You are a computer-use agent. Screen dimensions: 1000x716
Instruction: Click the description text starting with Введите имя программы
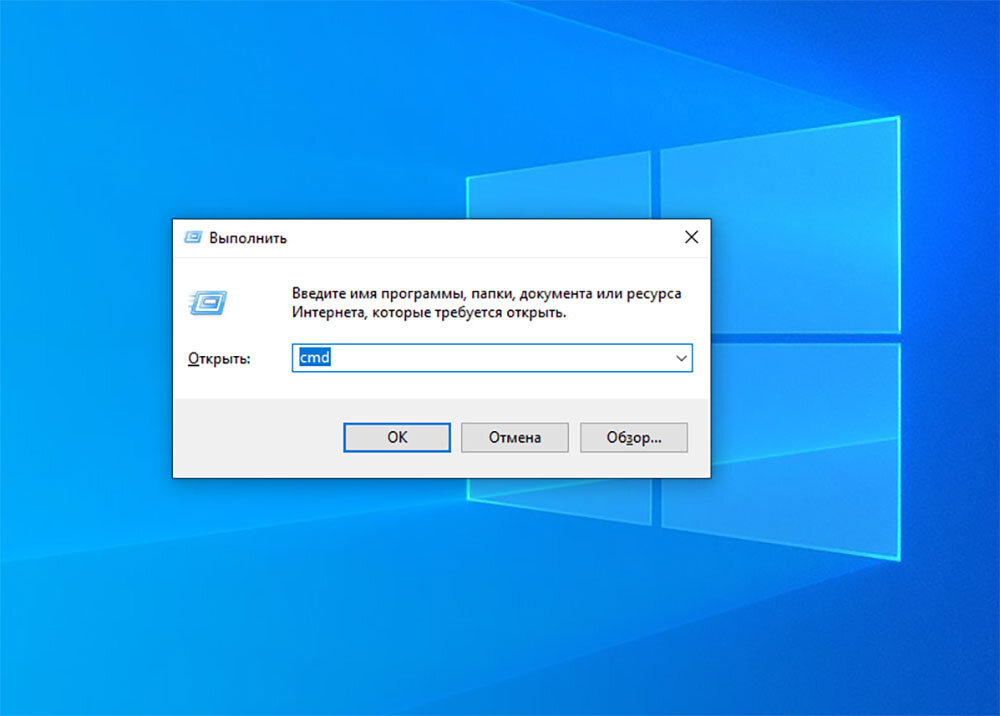coord(487,303)
